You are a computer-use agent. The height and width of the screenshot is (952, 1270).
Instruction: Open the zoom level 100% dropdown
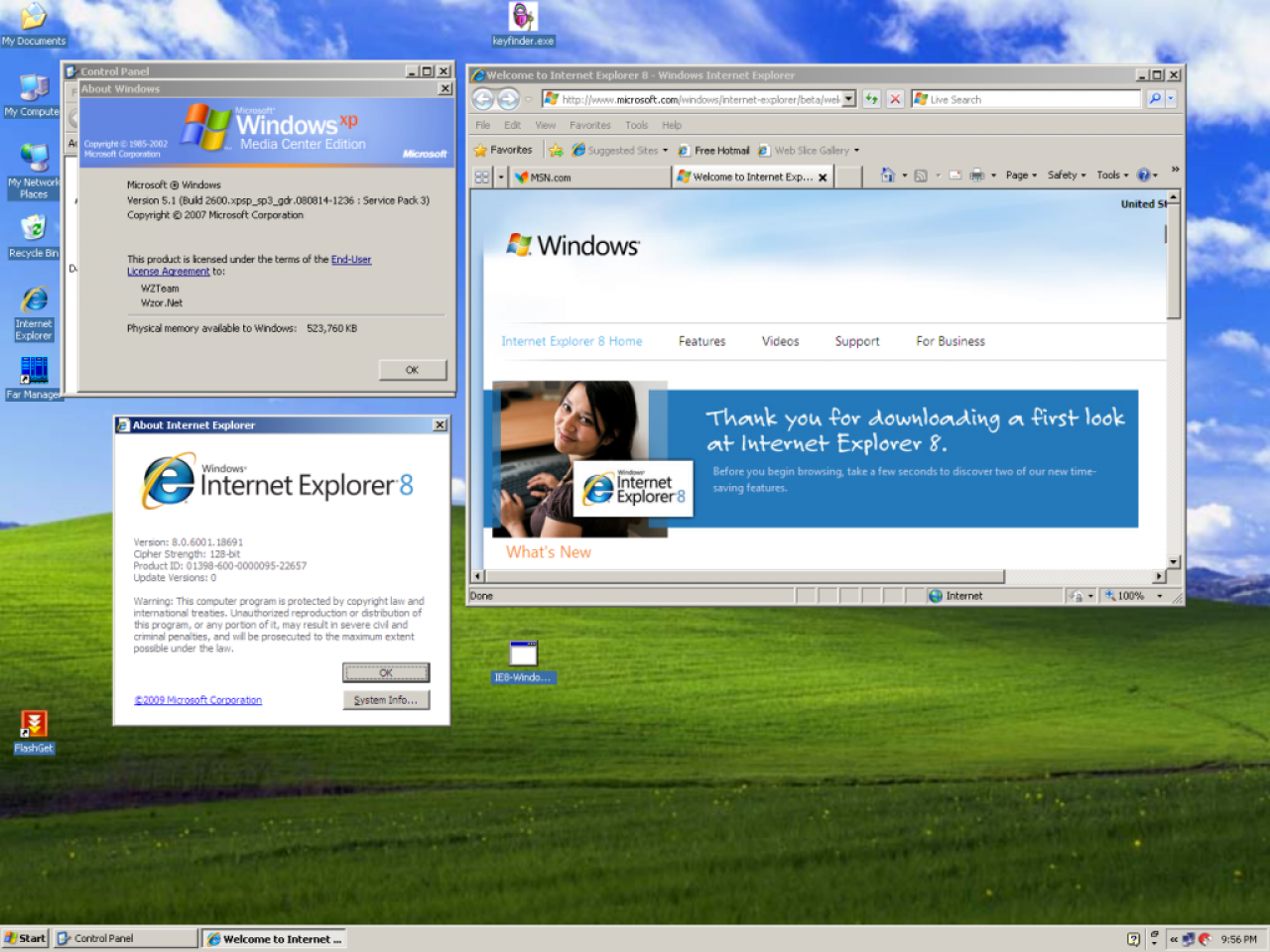(x=1159, y=596)
